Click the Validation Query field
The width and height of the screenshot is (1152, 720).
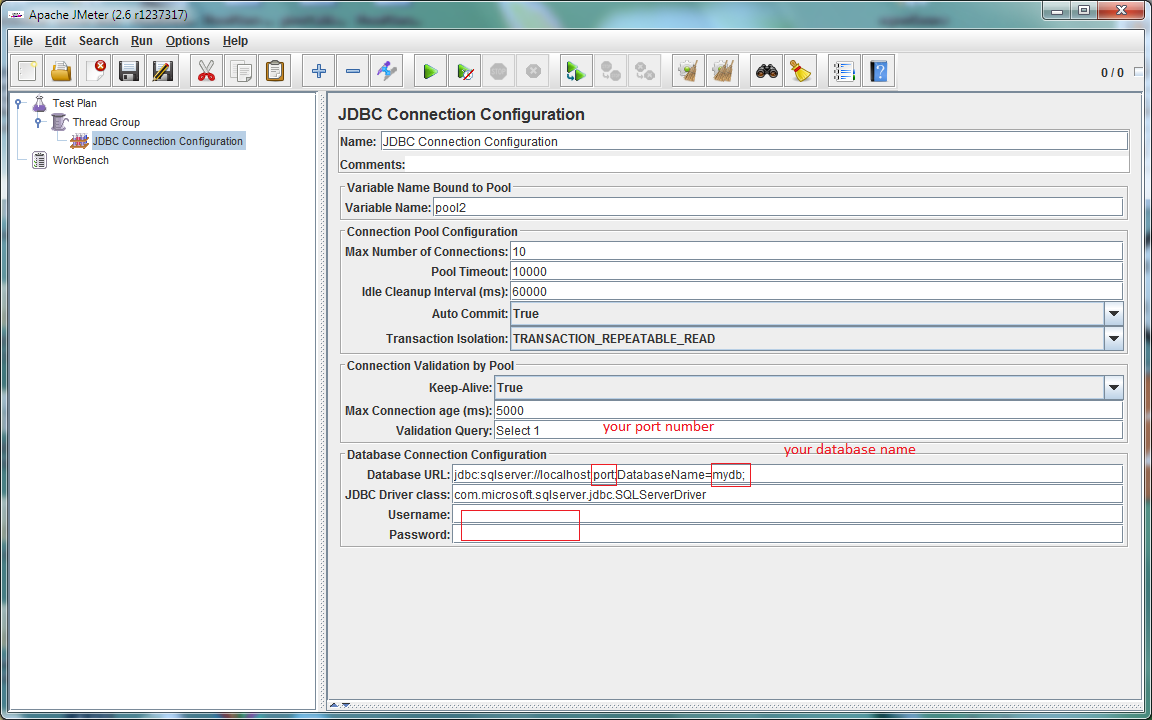point(808,431)
